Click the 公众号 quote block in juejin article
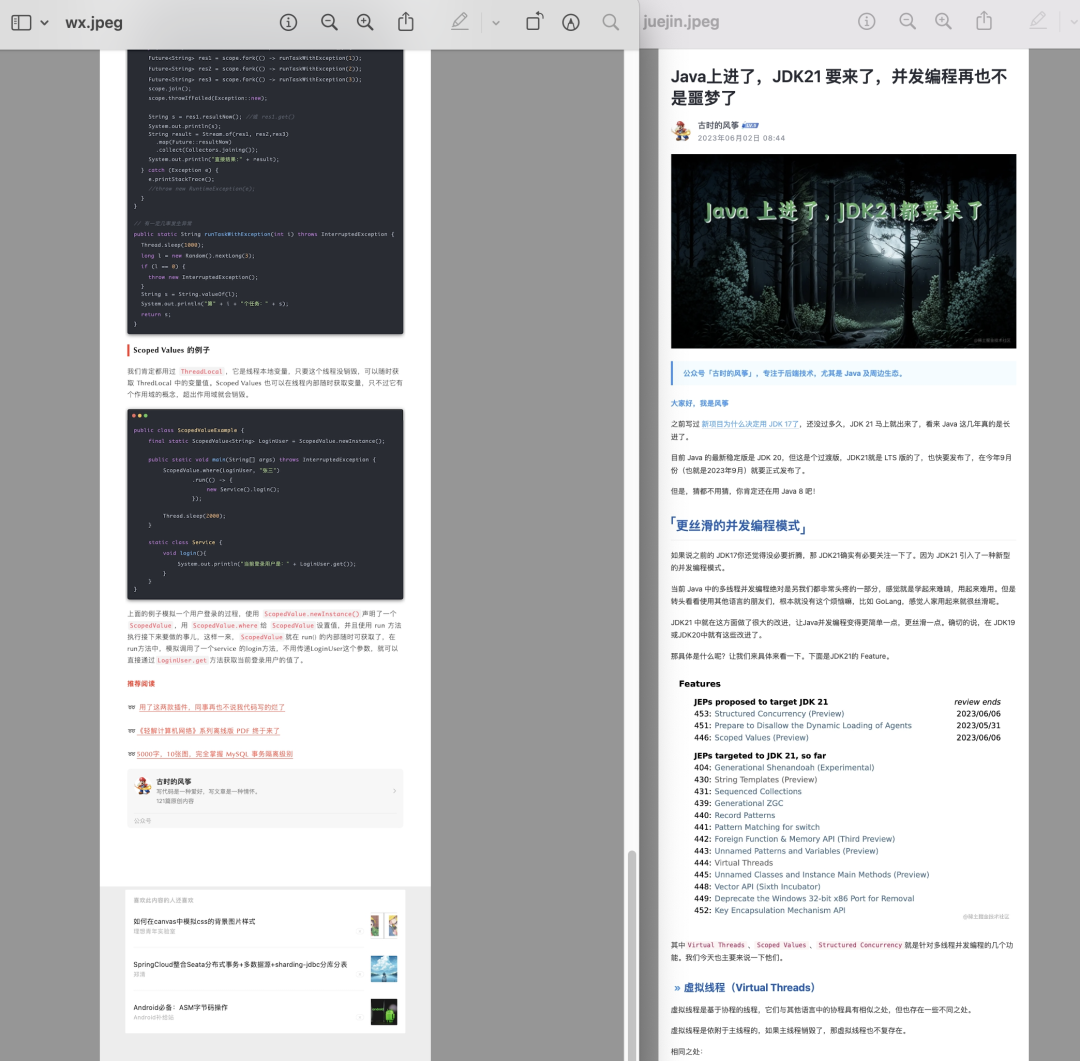 point(843,373)
